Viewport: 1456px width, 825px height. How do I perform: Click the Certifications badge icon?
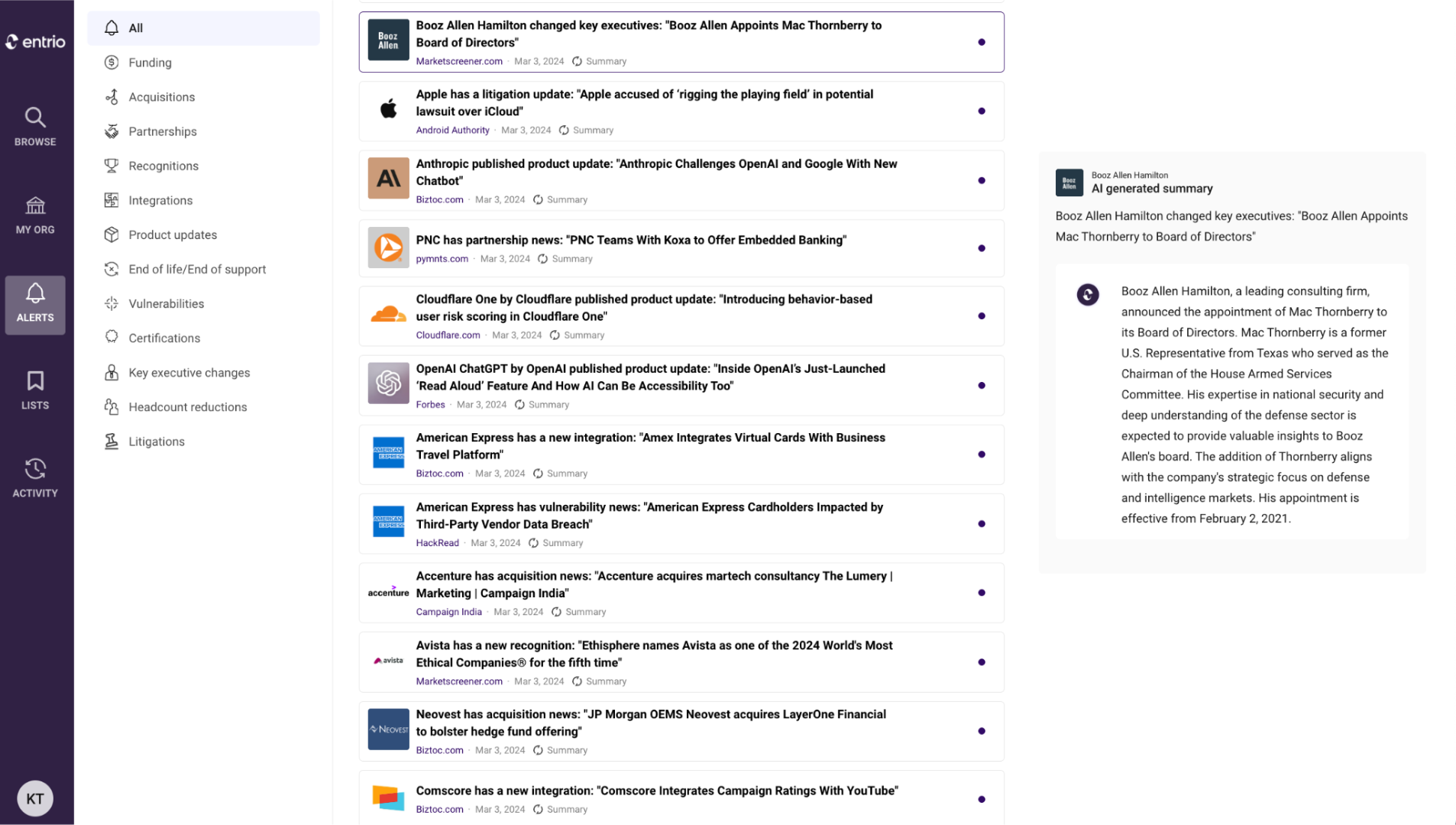pyautogui.click(x=112, y=337)
